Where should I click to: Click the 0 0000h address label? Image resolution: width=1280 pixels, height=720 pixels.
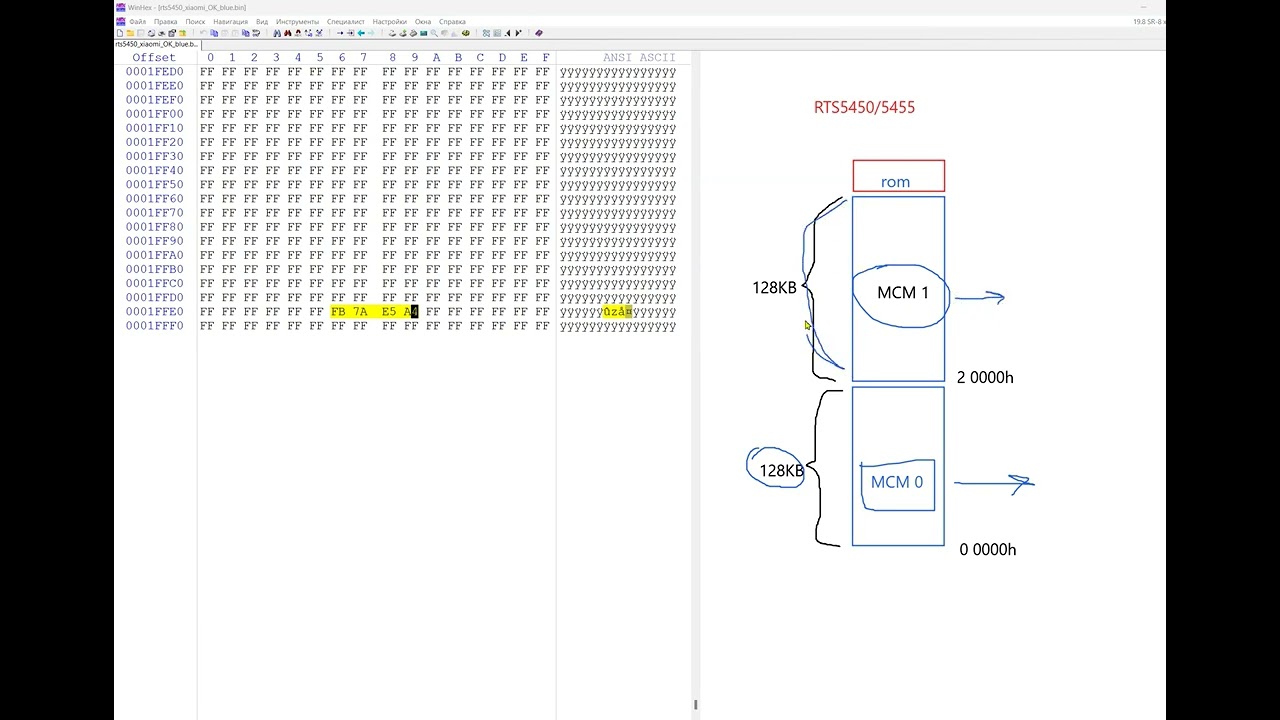click(988, 549)
